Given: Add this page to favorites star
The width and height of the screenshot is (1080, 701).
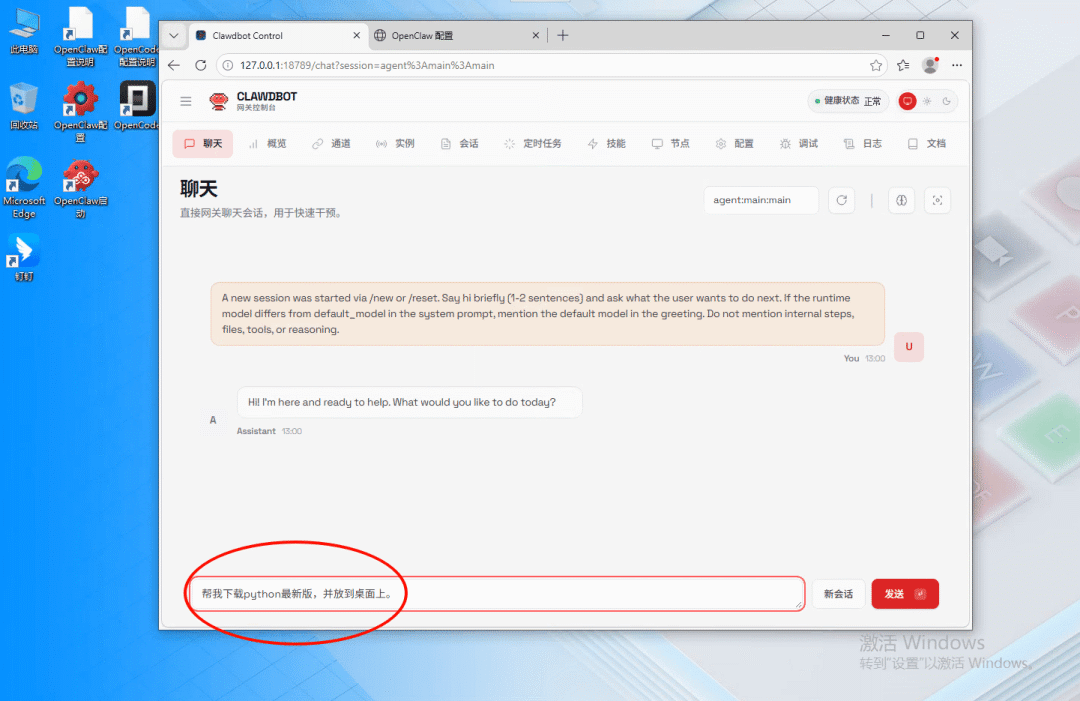Looking at the screenshot, I should click(x=875, y=65).
